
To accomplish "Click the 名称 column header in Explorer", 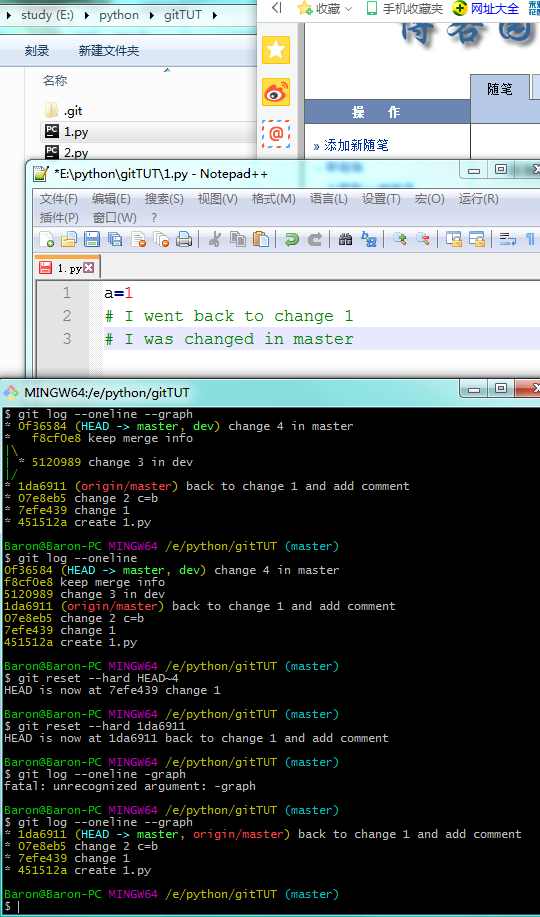I will [x=54, y=81].
